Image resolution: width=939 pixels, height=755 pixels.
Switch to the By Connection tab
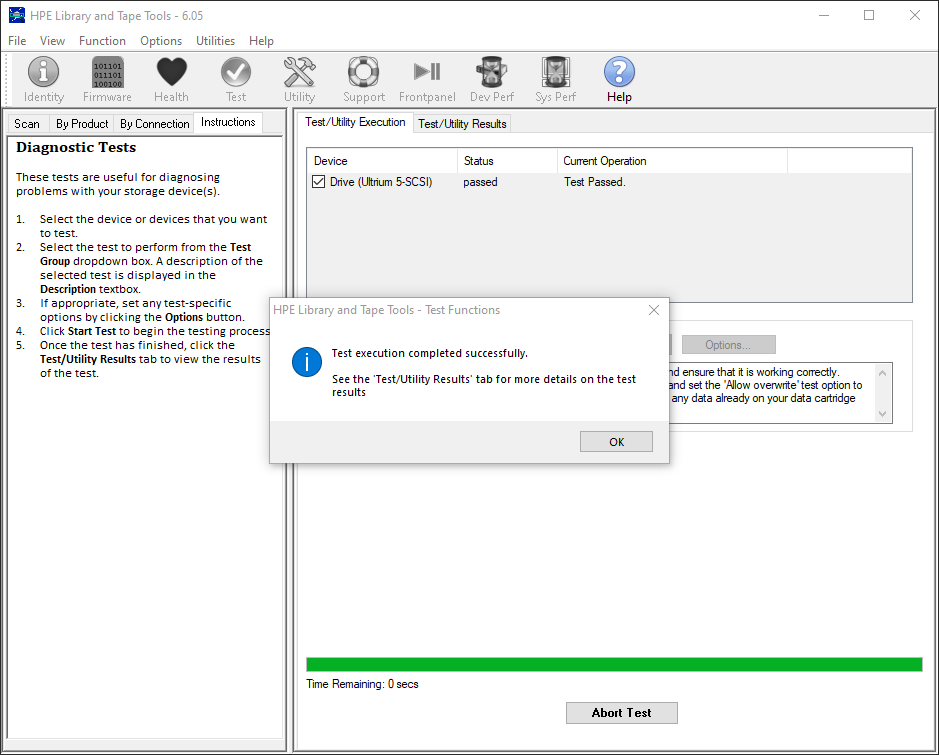click(155, 124)
